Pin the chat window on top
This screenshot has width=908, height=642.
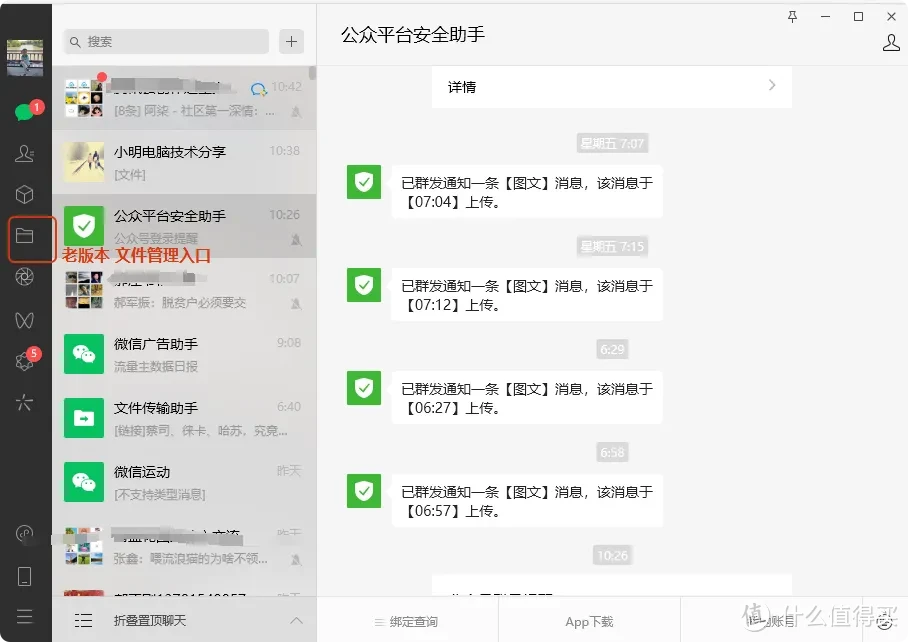click(792, 17)
